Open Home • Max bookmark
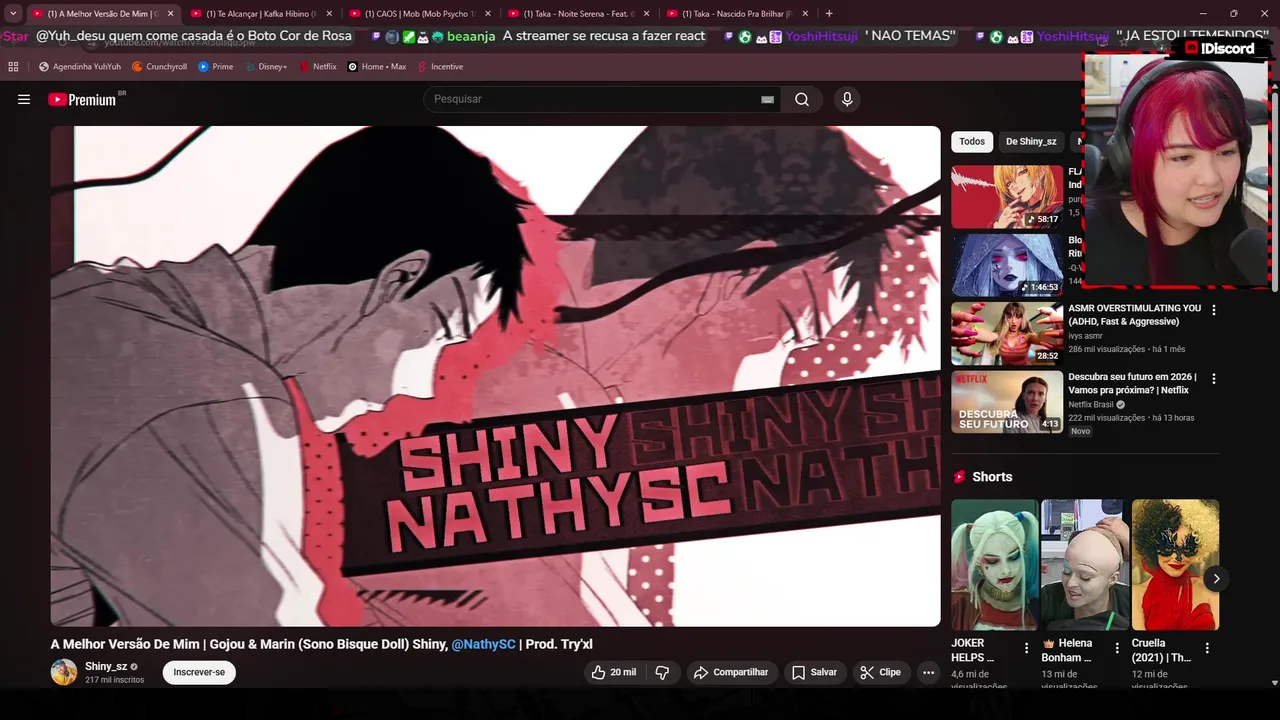The width and height of the screenshot is (1280, 720). [x=377, y=67]
